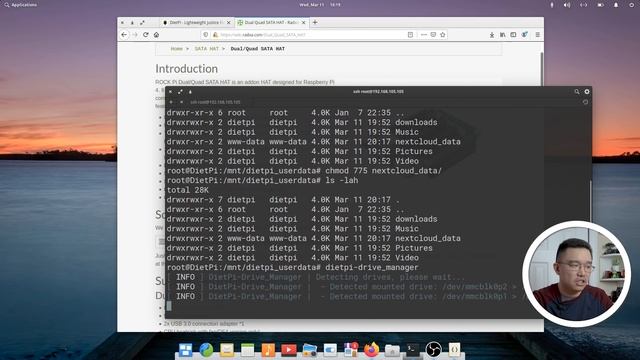The width and height of the screenshot is (640, 360).
Task: Toggle Firefox sidebar icon
Action: click(513, 35)
